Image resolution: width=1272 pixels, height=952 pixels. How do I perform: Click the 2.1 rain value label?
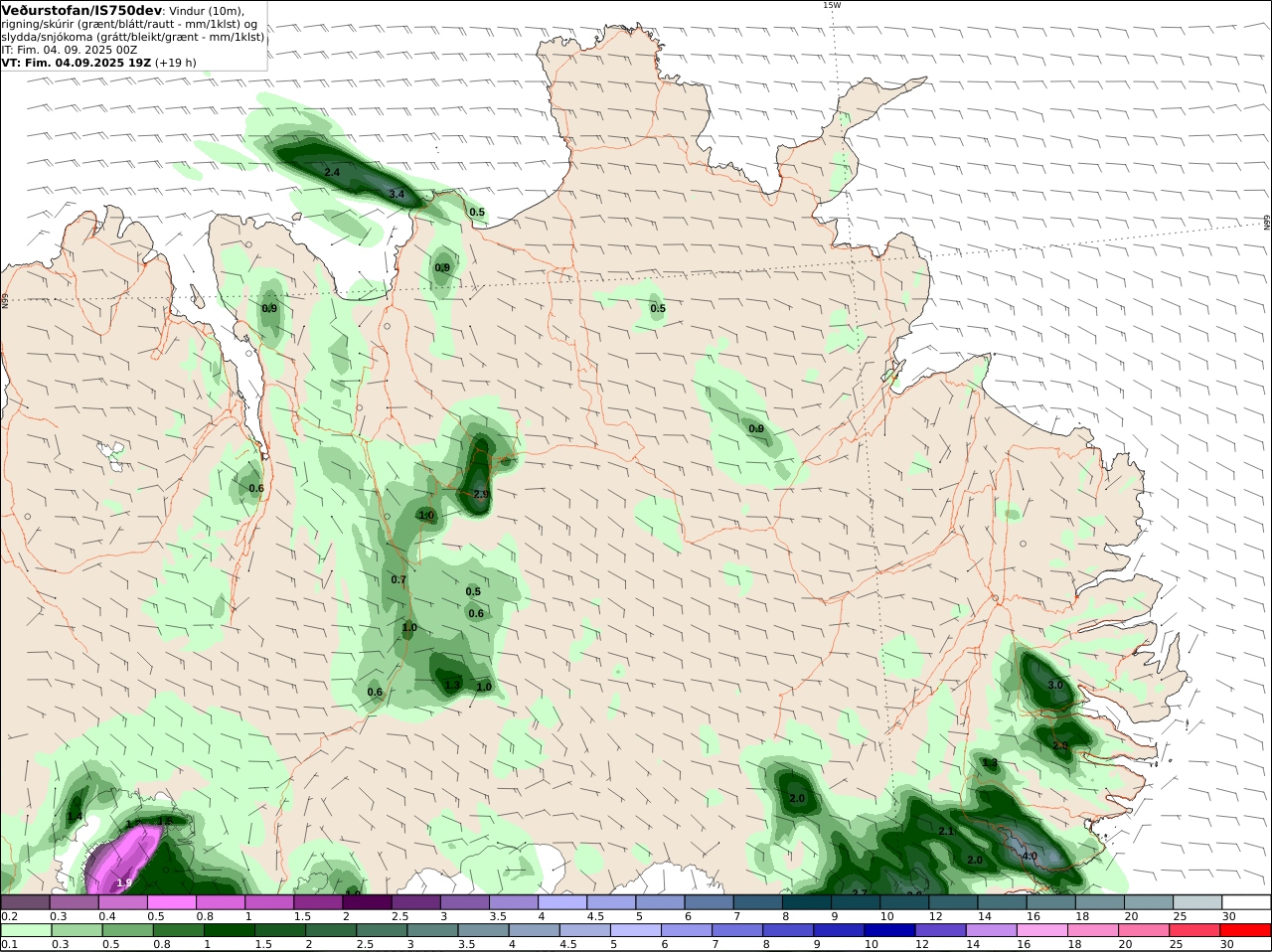pyautogui.click(x=946, y=831)
